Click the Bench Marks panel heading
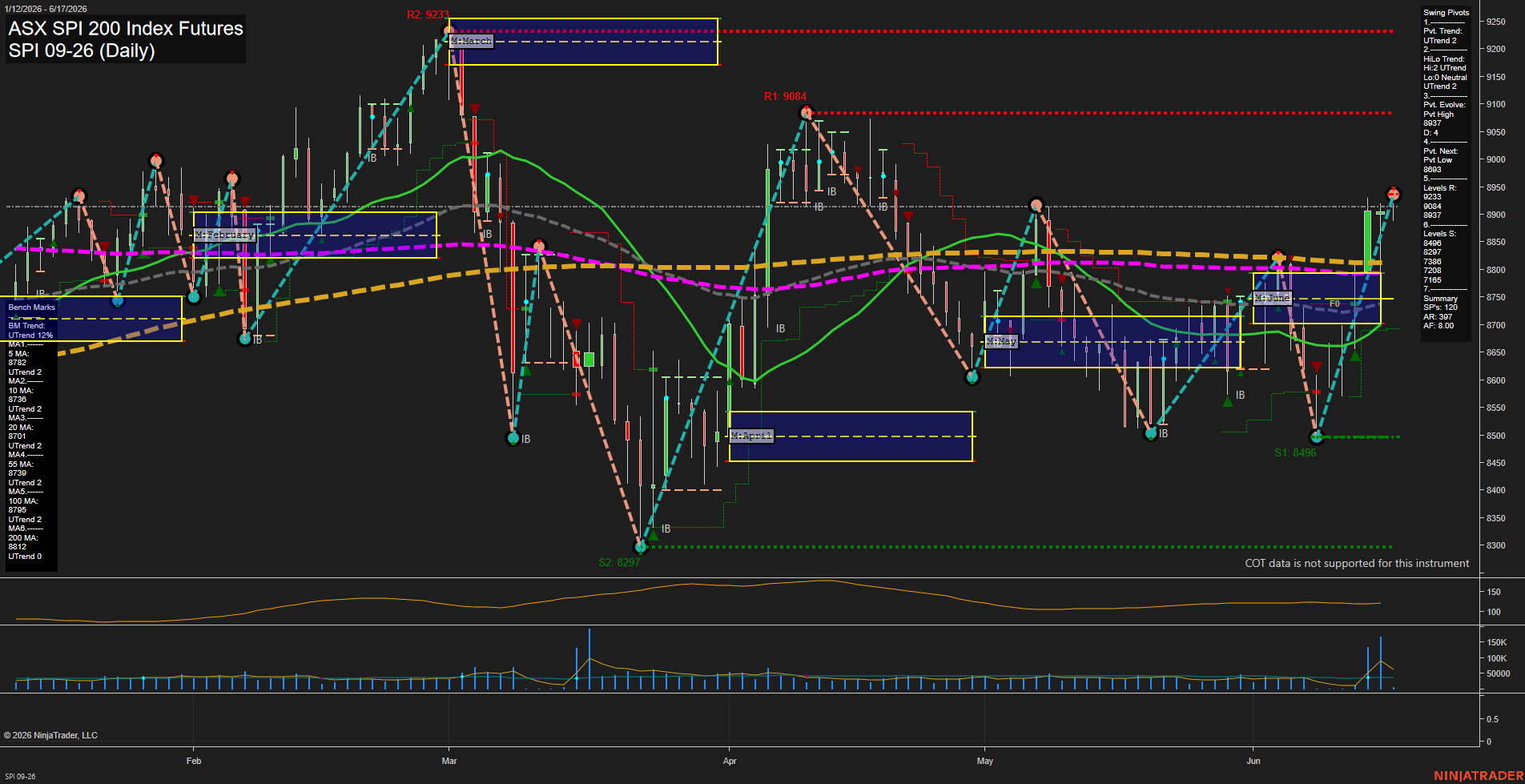The width and height of the screenshot is (1525, 784). point(32,308)
